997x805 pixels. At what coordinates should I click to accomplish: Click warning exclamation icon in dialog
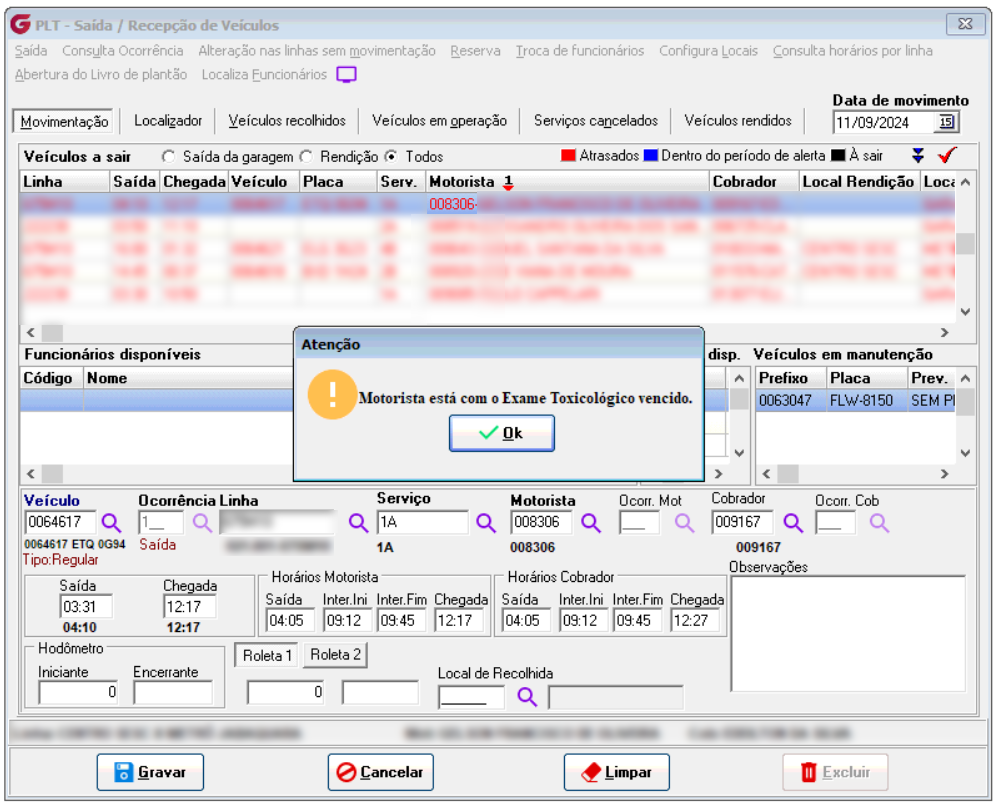tap(332, 394)
